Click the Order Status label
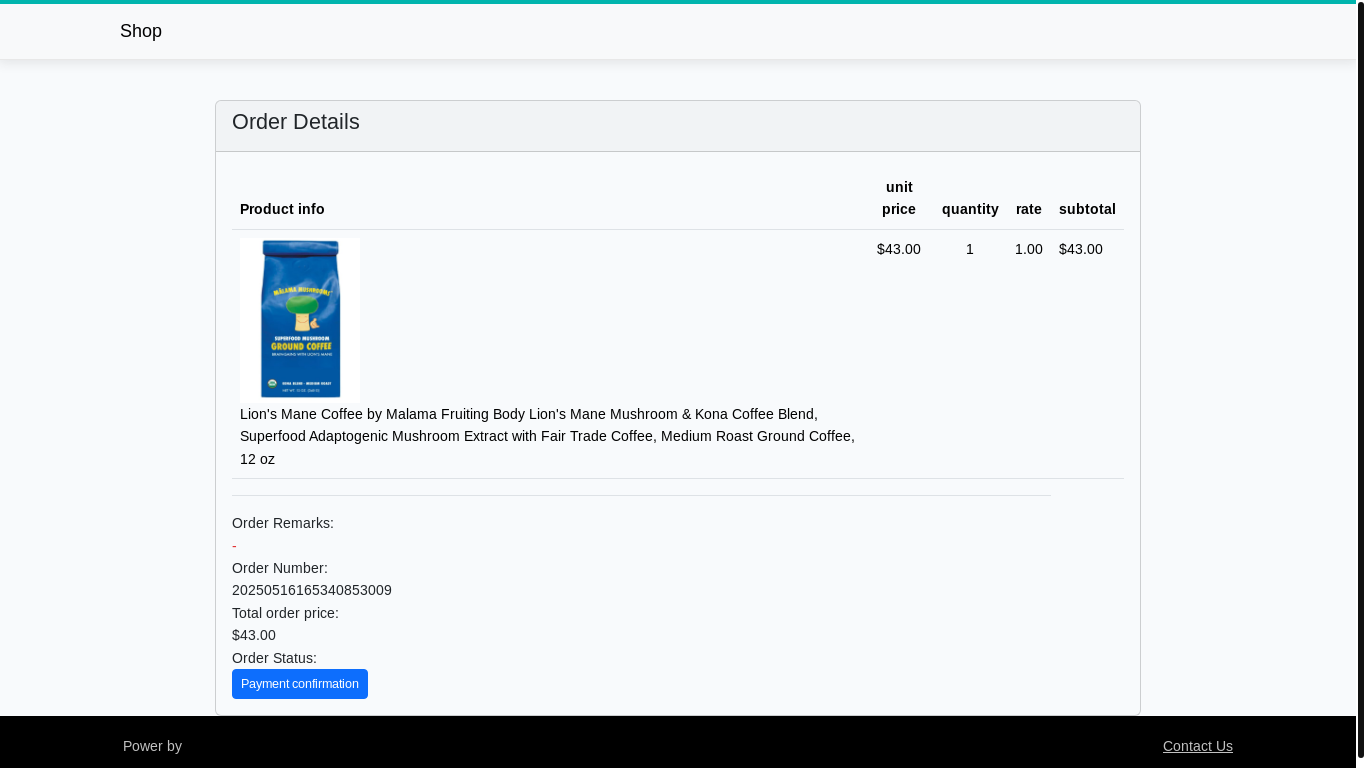1366x768 pixels. pos(274,658)
